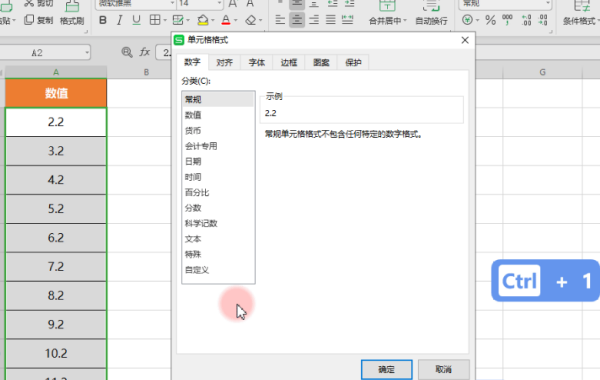Justify text alignment
Viewport: 600px width, 380px height.
point(331,20)
